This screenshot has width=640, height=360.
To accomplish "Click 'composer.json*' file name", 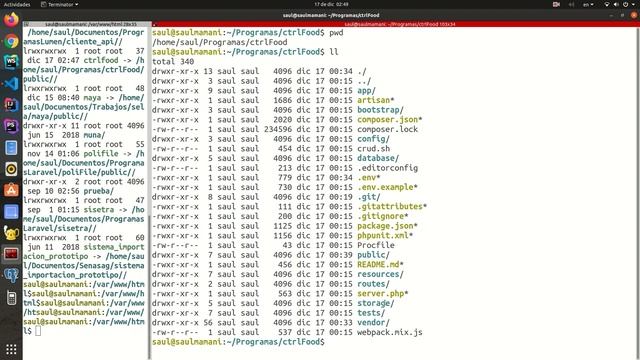I will pyautogui.click(x=389, y=120).
